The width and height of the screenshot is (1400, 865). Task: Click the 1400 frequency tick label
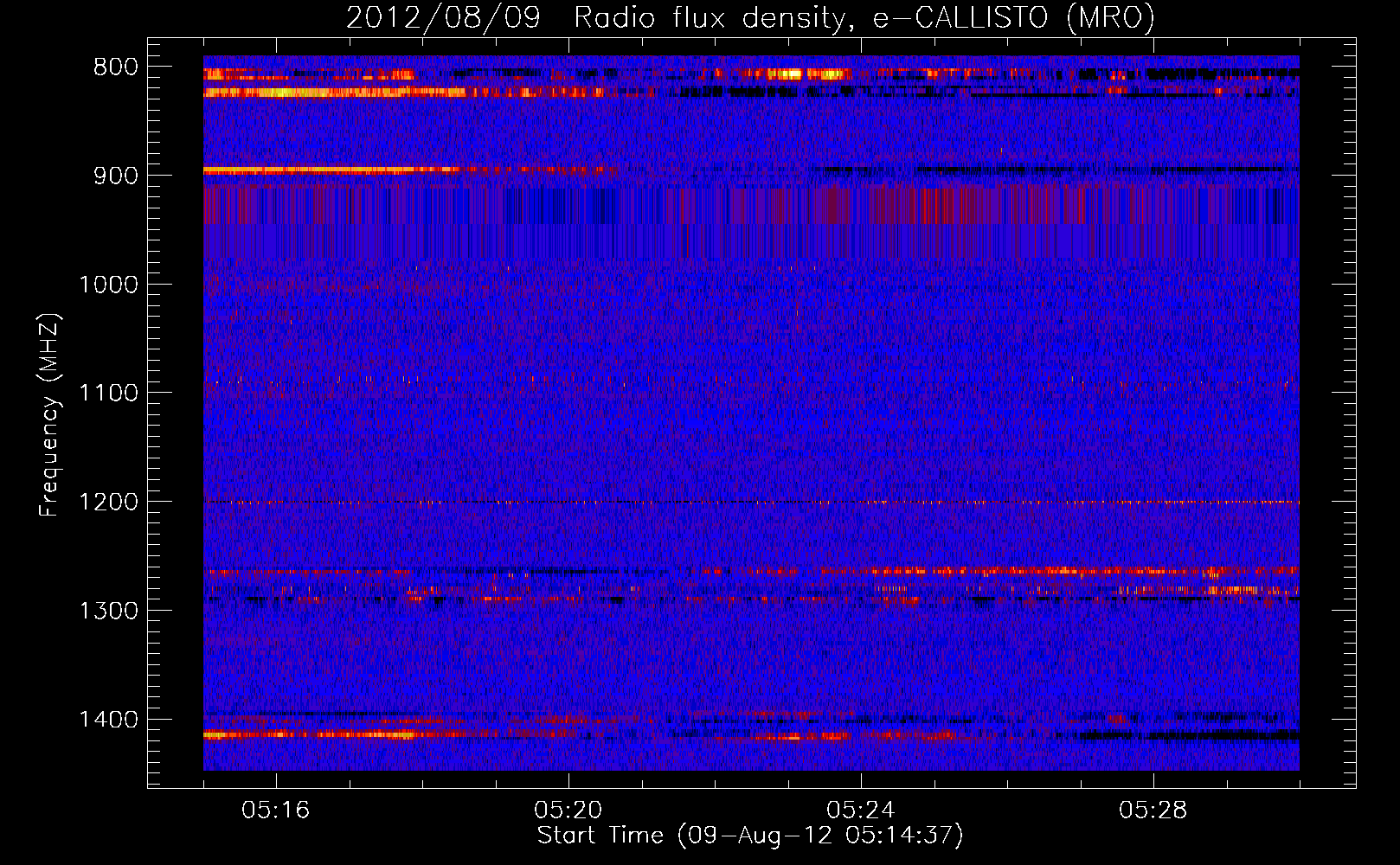pyautogui.click(x=108, y=720)
